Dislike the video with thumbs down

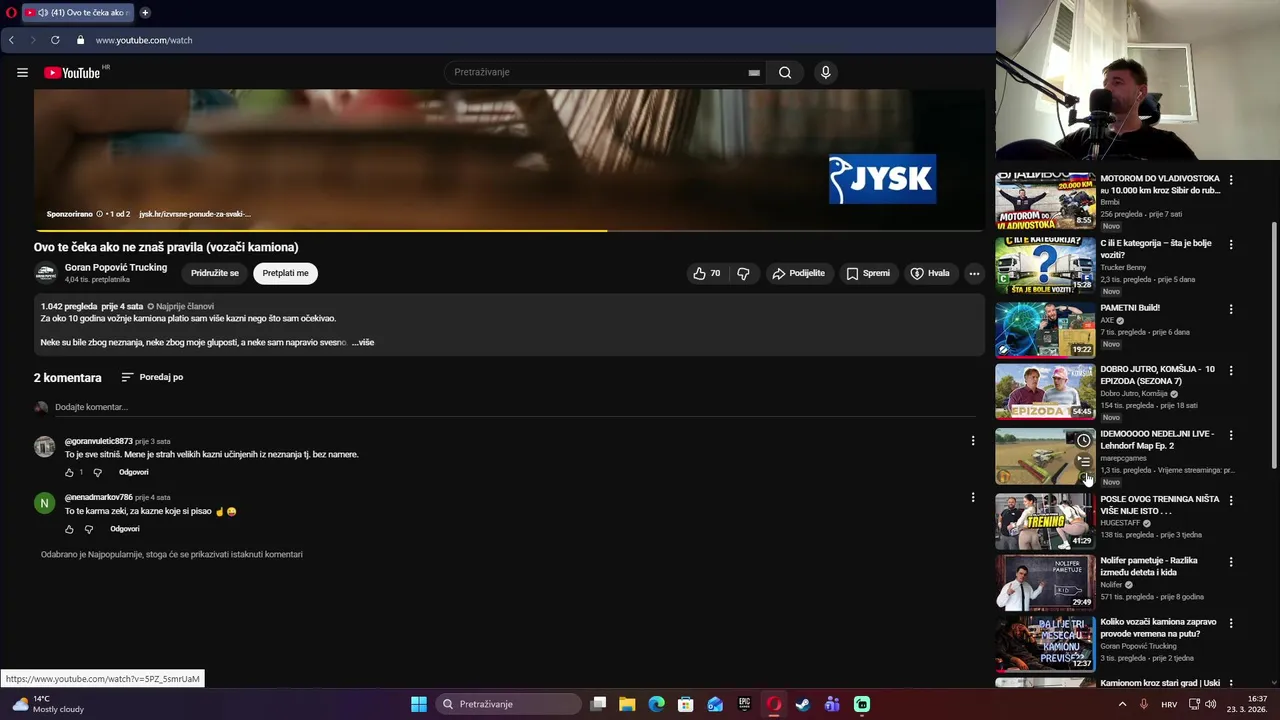pos(743,273)
